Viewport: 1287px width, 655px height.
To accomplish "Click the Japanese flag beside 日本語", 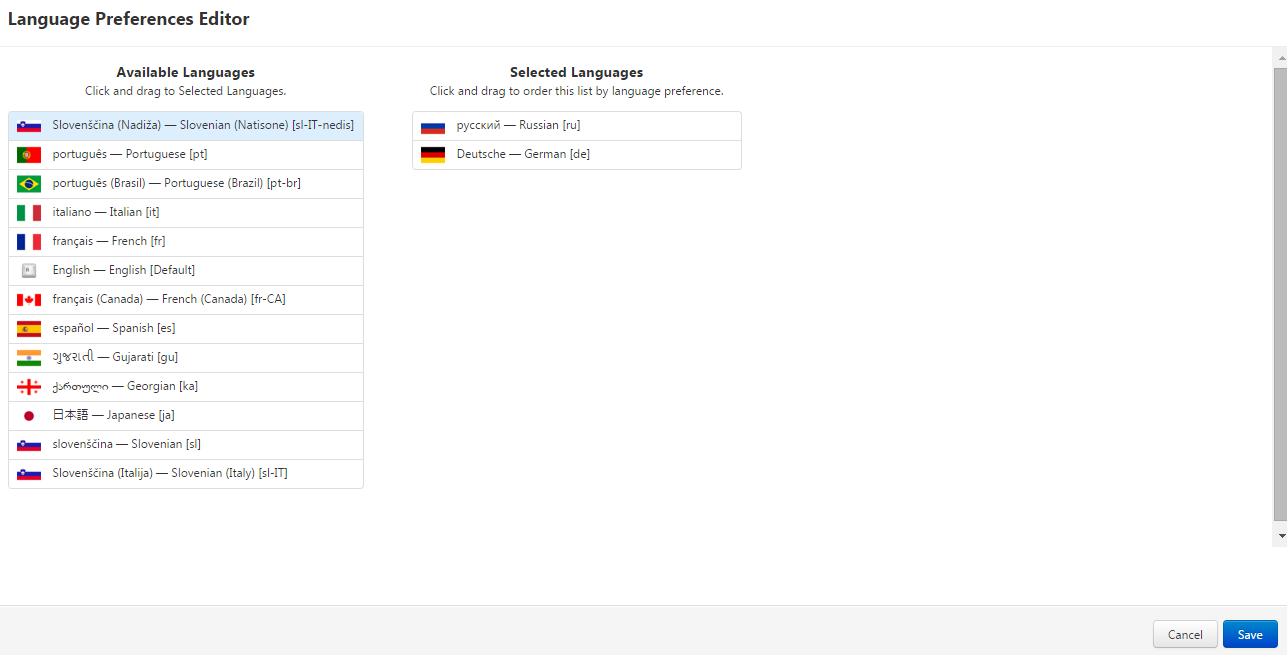I will (28, 415).
